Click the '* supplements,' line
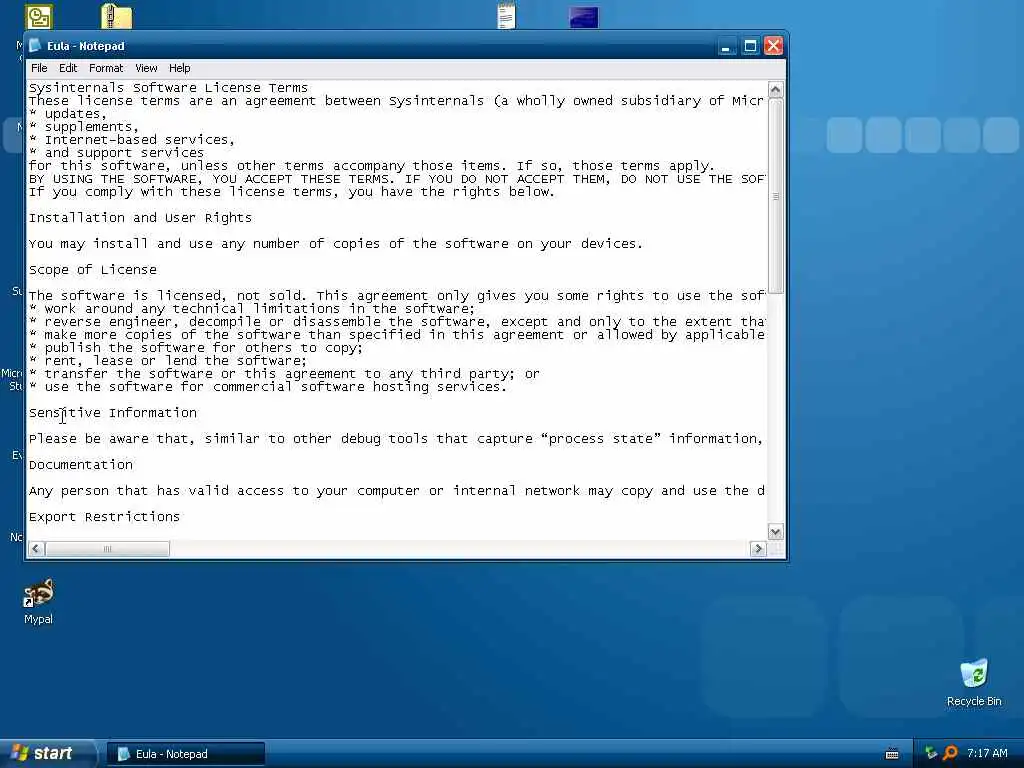The image size is (1024, 768). tap(84, 127)
